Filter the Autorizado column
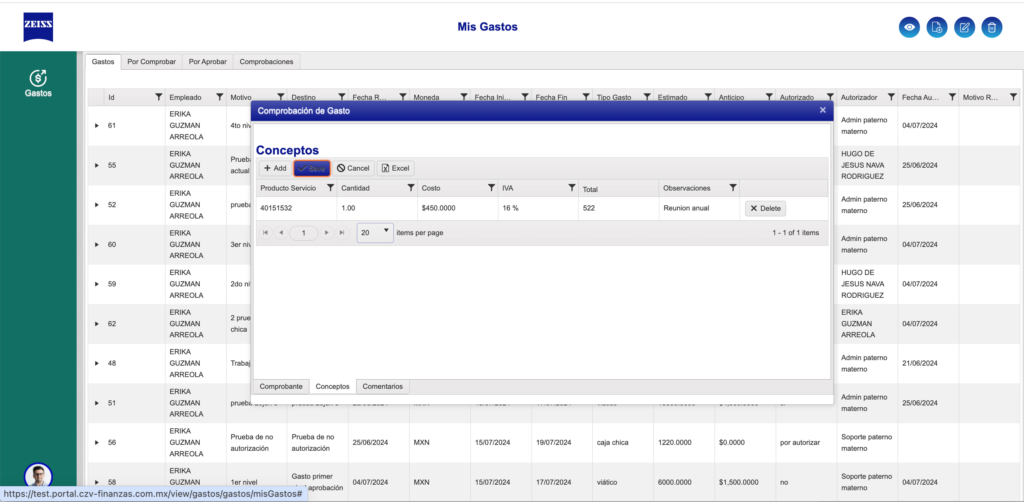 coord(829,97)
